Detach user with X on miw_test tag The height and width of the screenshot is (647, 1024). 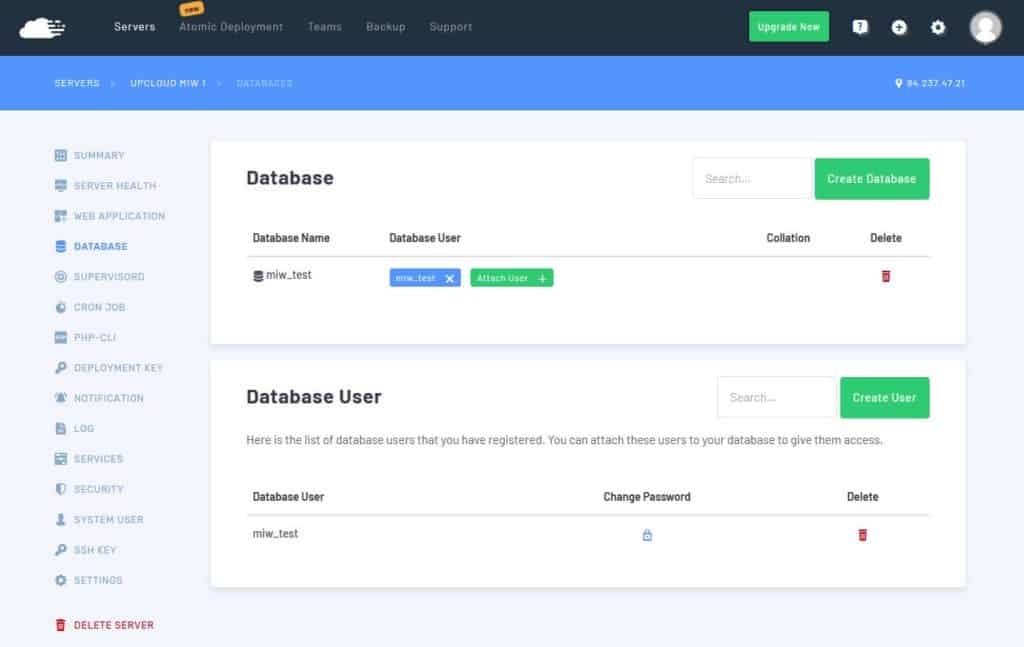tap(449, 279)
